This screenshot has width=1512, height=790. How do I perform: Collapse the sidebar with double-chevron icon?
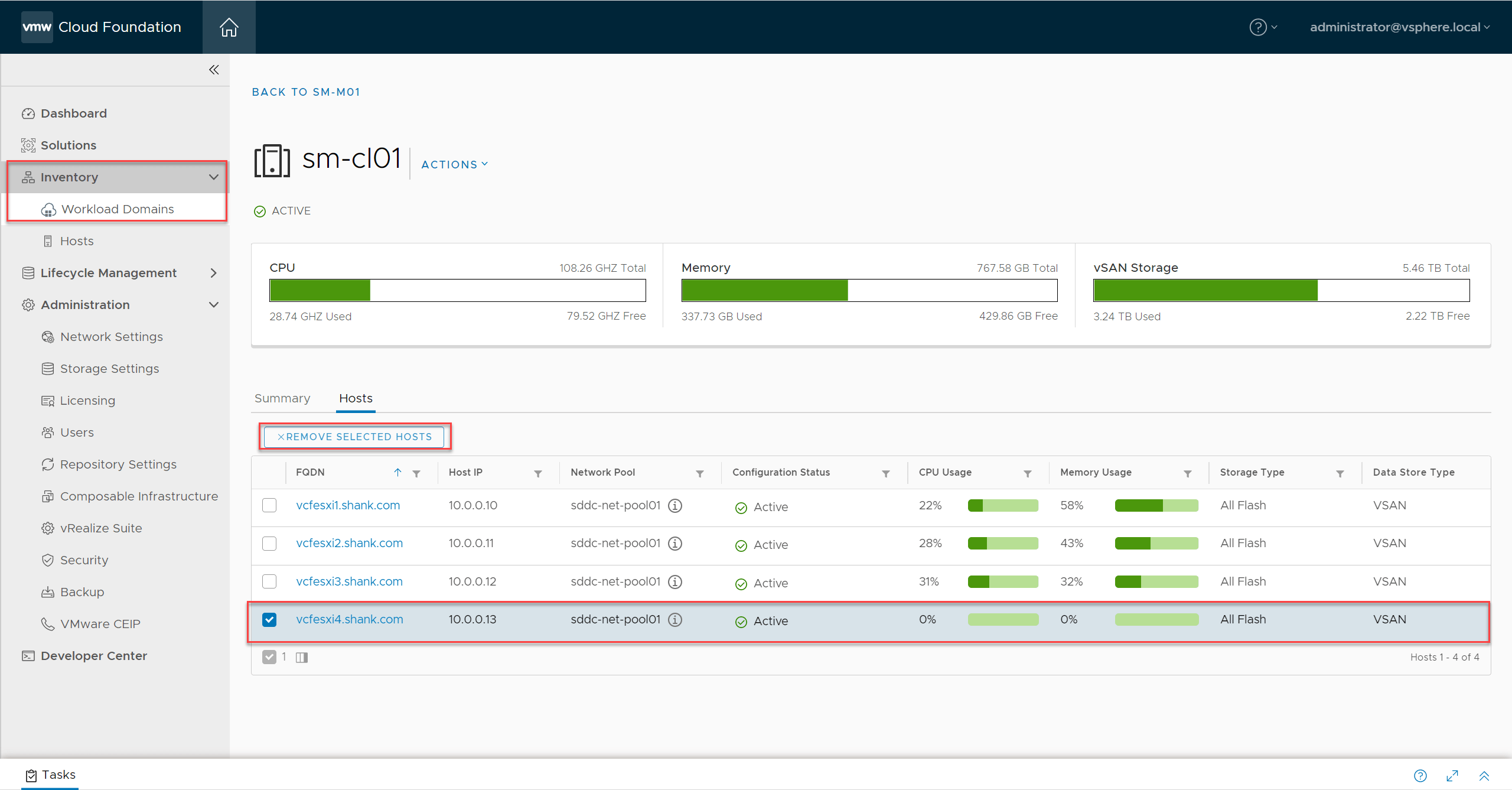click(x=214, y=70)
